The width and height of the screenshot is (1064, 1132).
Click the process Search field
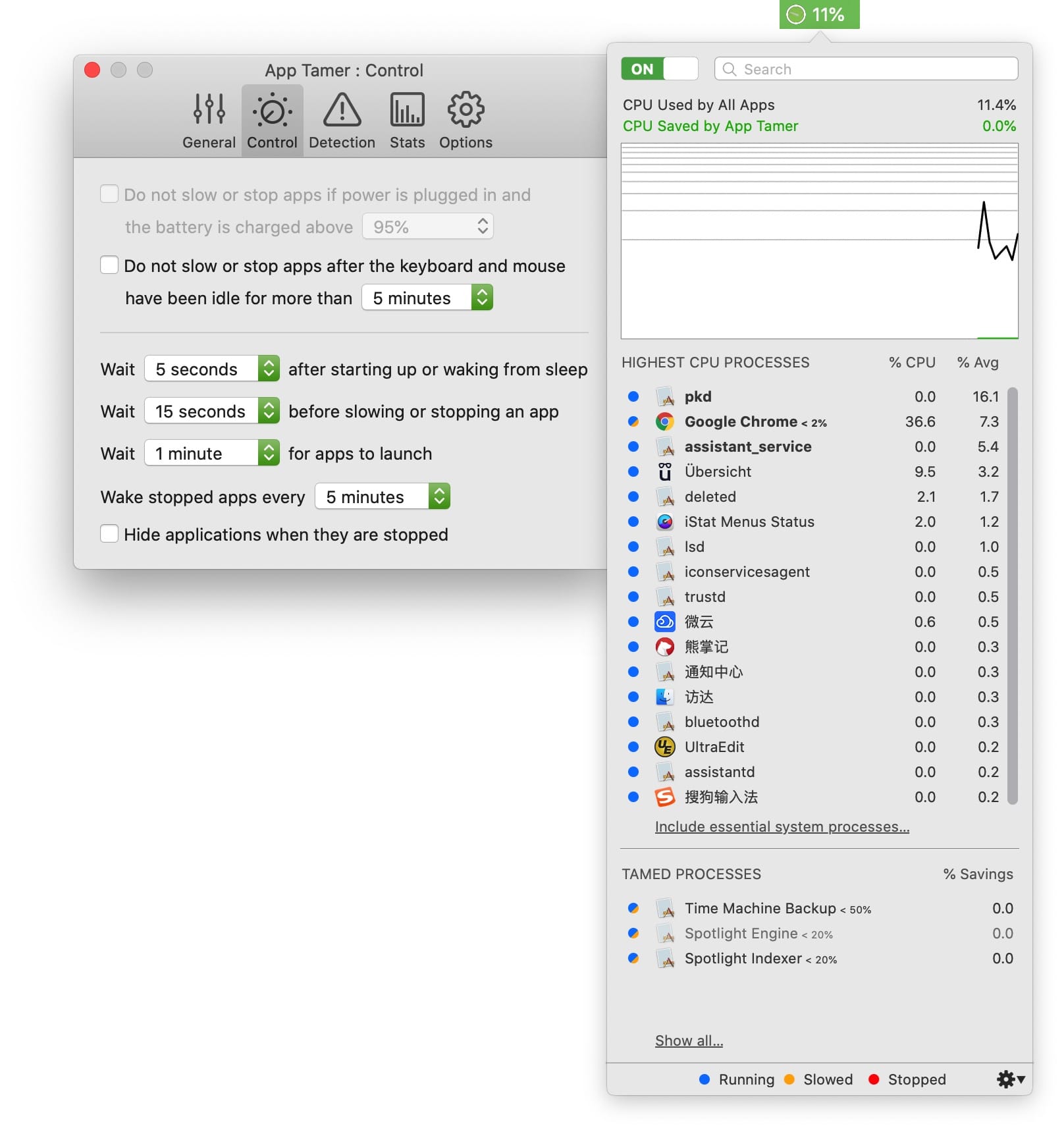click(x=866, y=69)
